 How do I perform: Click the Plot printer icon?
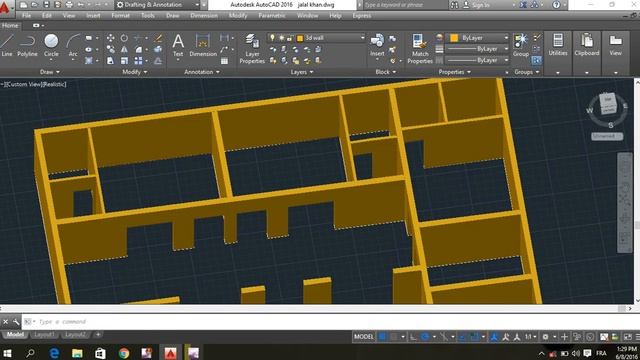(x=69, y=5)
